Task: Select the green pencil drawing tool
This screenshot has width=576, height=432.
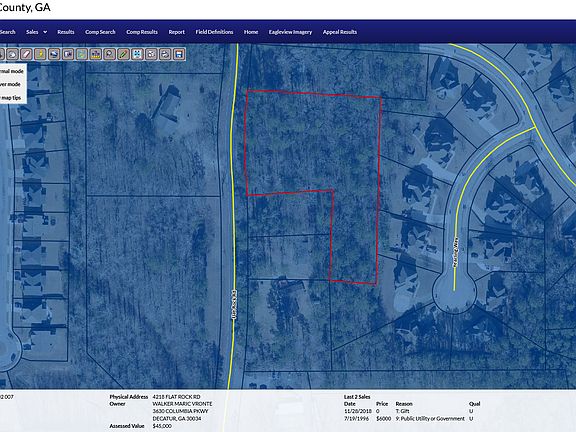Action: pyautogui.click(x=123, y=54)
